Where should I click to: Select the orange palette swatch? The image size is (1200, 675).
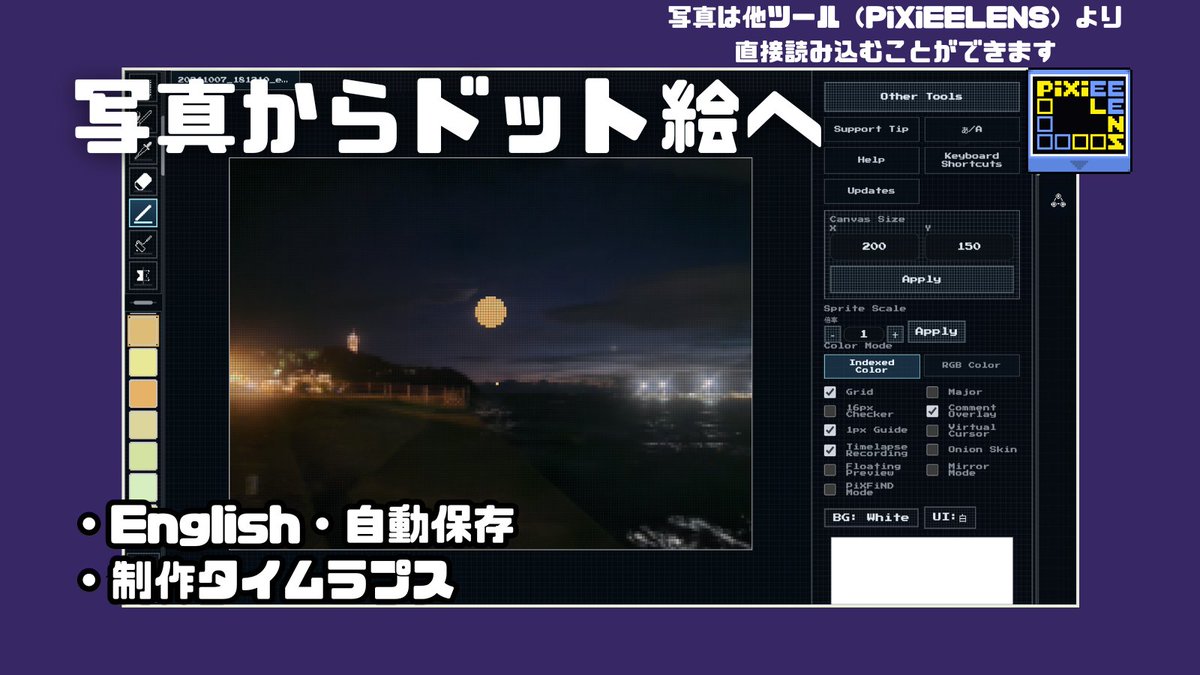tap(144, 394)
